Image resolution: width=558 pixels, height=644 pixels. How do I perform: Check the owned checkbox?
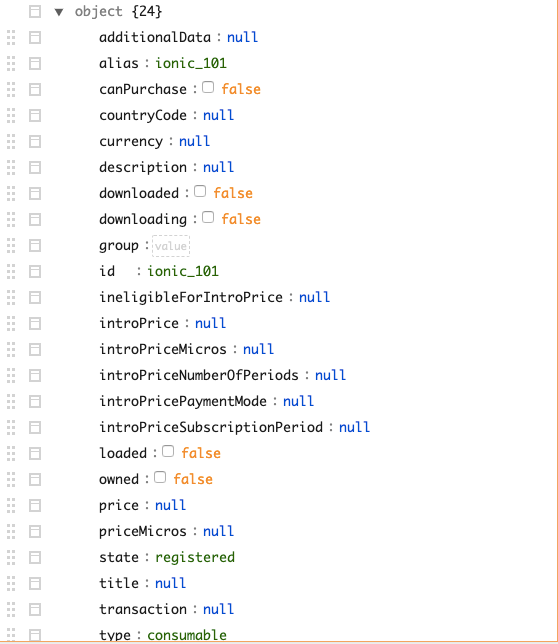coord(160,477)
